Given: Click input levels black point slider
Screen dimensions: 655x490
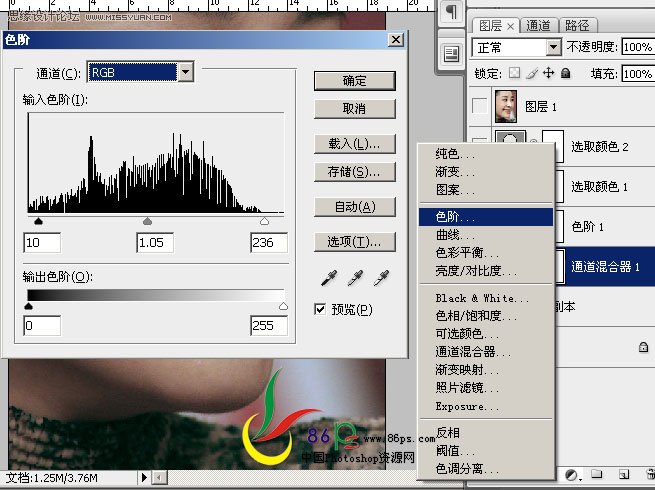Looking at the screenshot, I should [38, 221].
